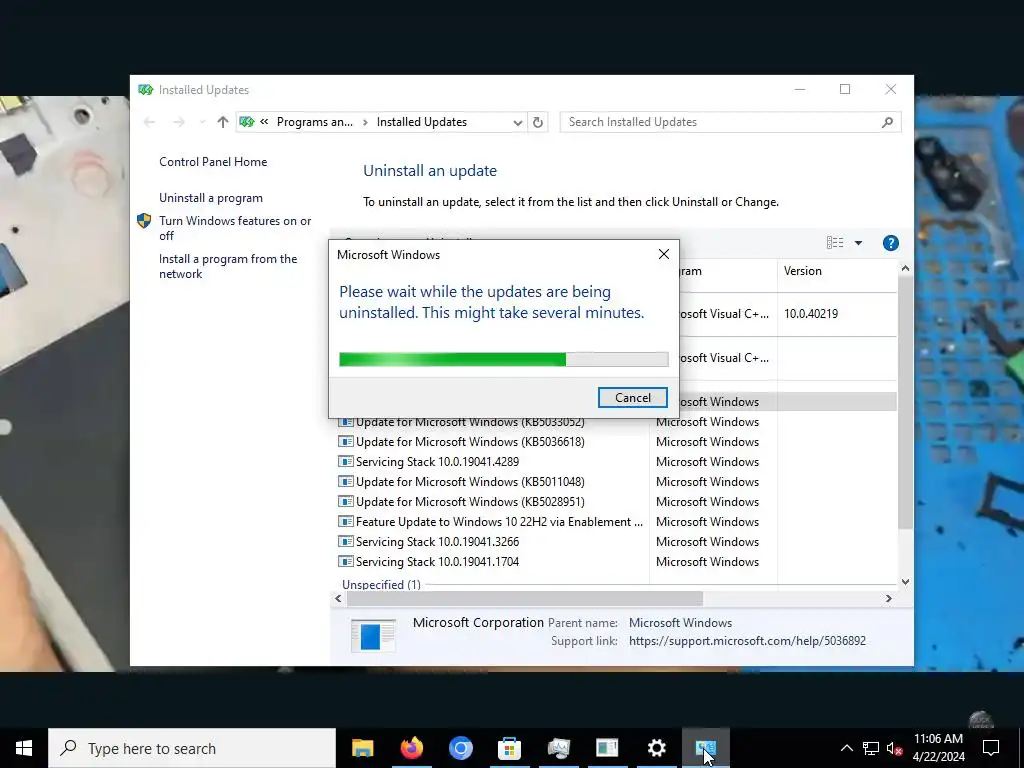Refresh the Installed Updates list
The width and height of the screenshot is (1024, 768).
[x=537, y=122]
